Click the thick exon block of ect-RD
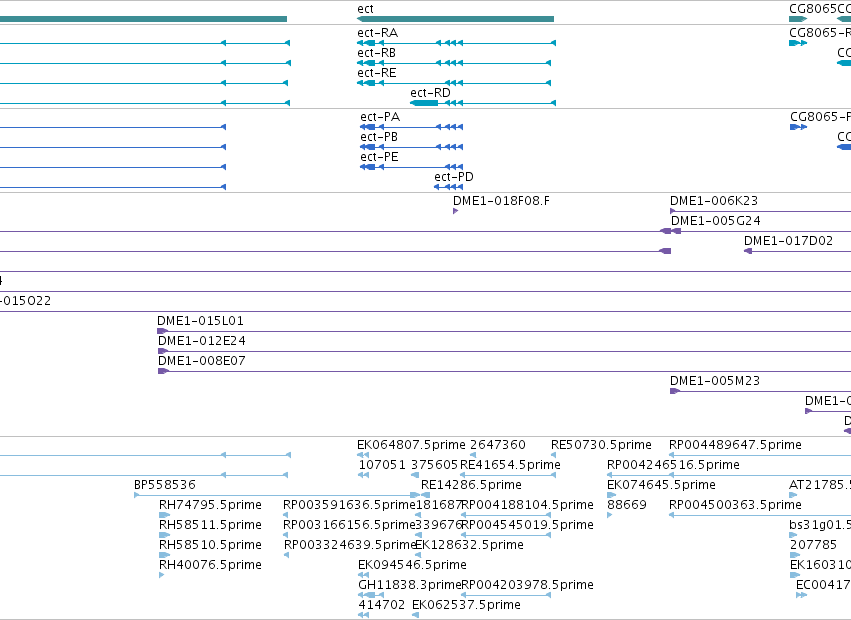The image size is (851, 620). coord(424,103)
